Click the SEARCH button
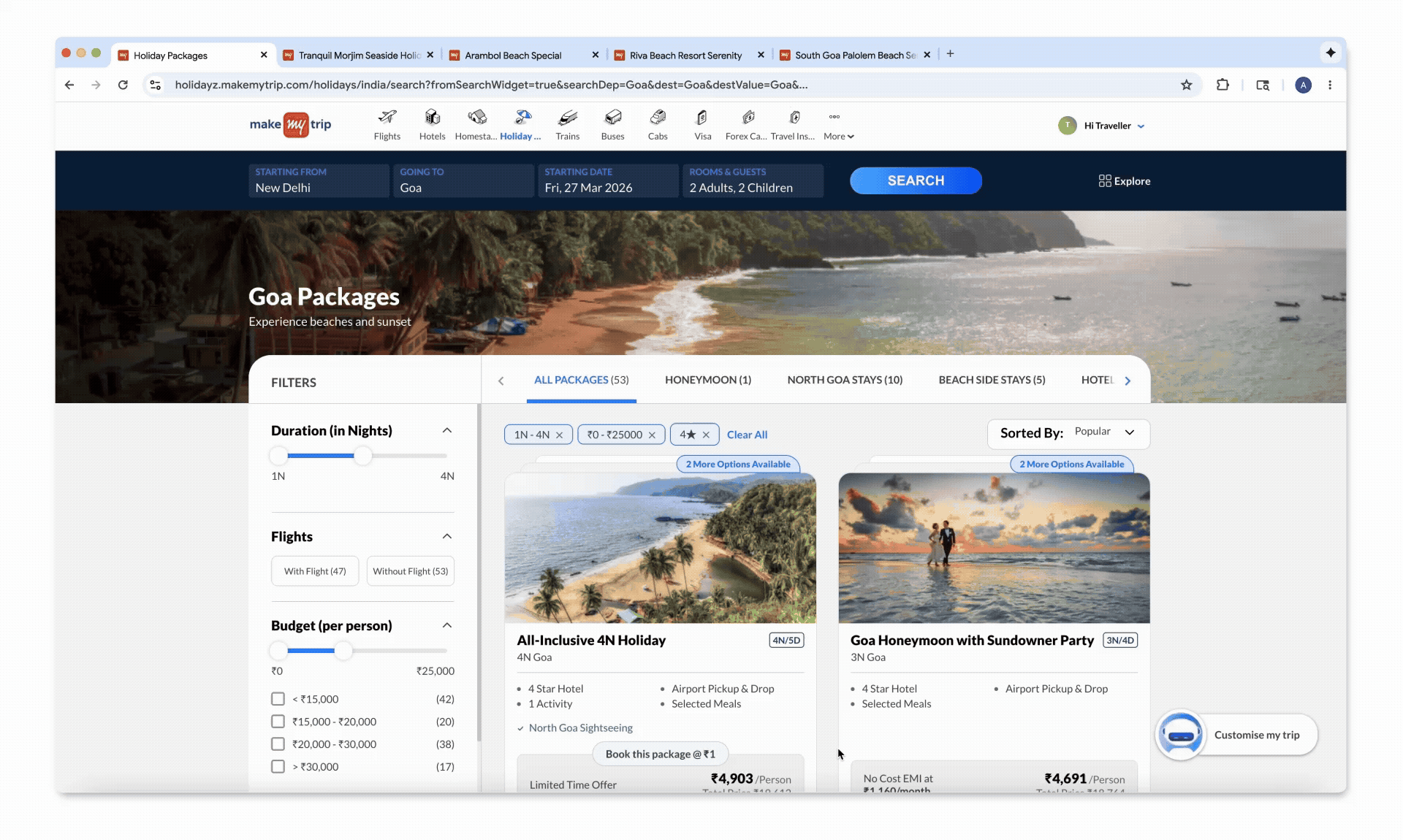The height and width of the screenshot is (840, 1403). (916, 180)
